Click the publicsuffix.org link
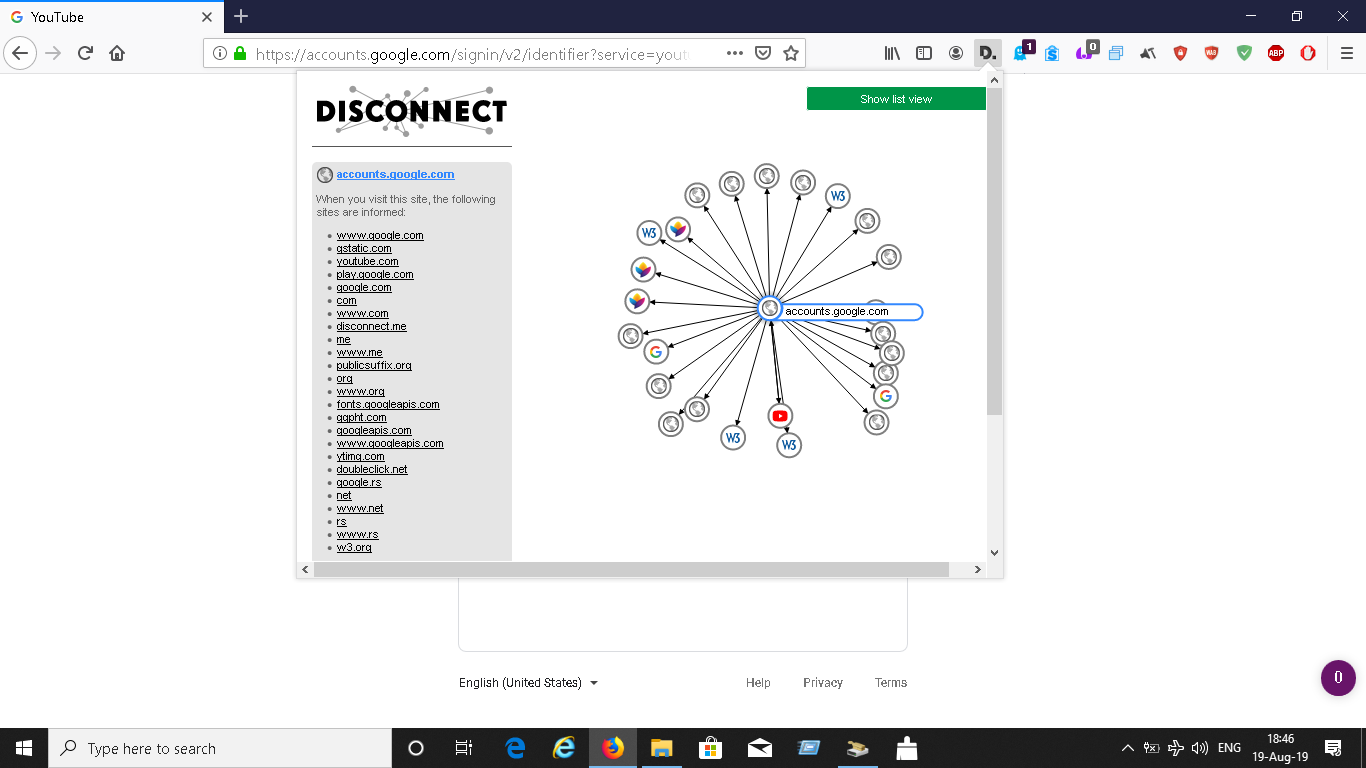 pyautogui.click(x=374, y=365)
